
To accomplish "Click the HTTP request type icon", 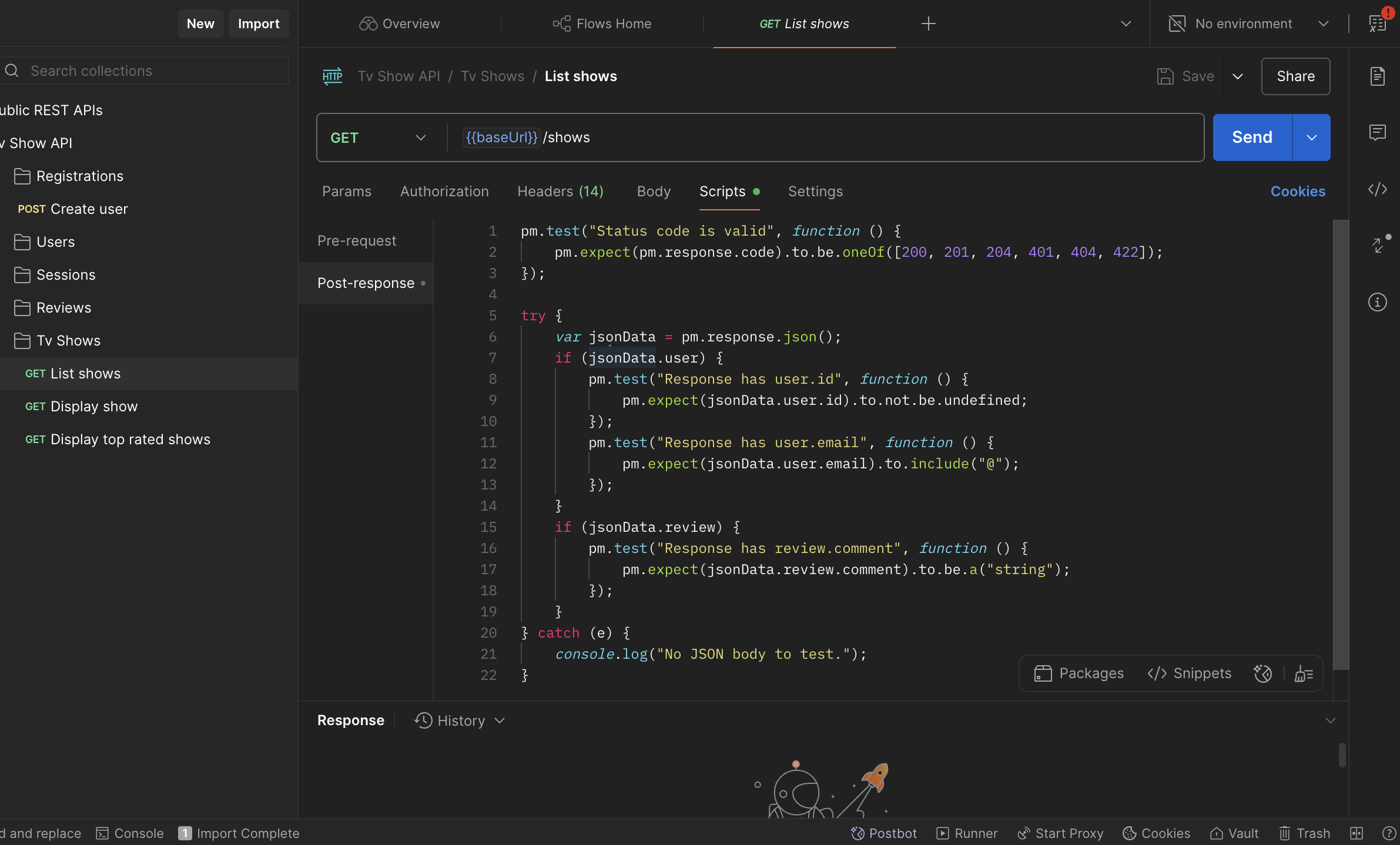I will 333,76.
